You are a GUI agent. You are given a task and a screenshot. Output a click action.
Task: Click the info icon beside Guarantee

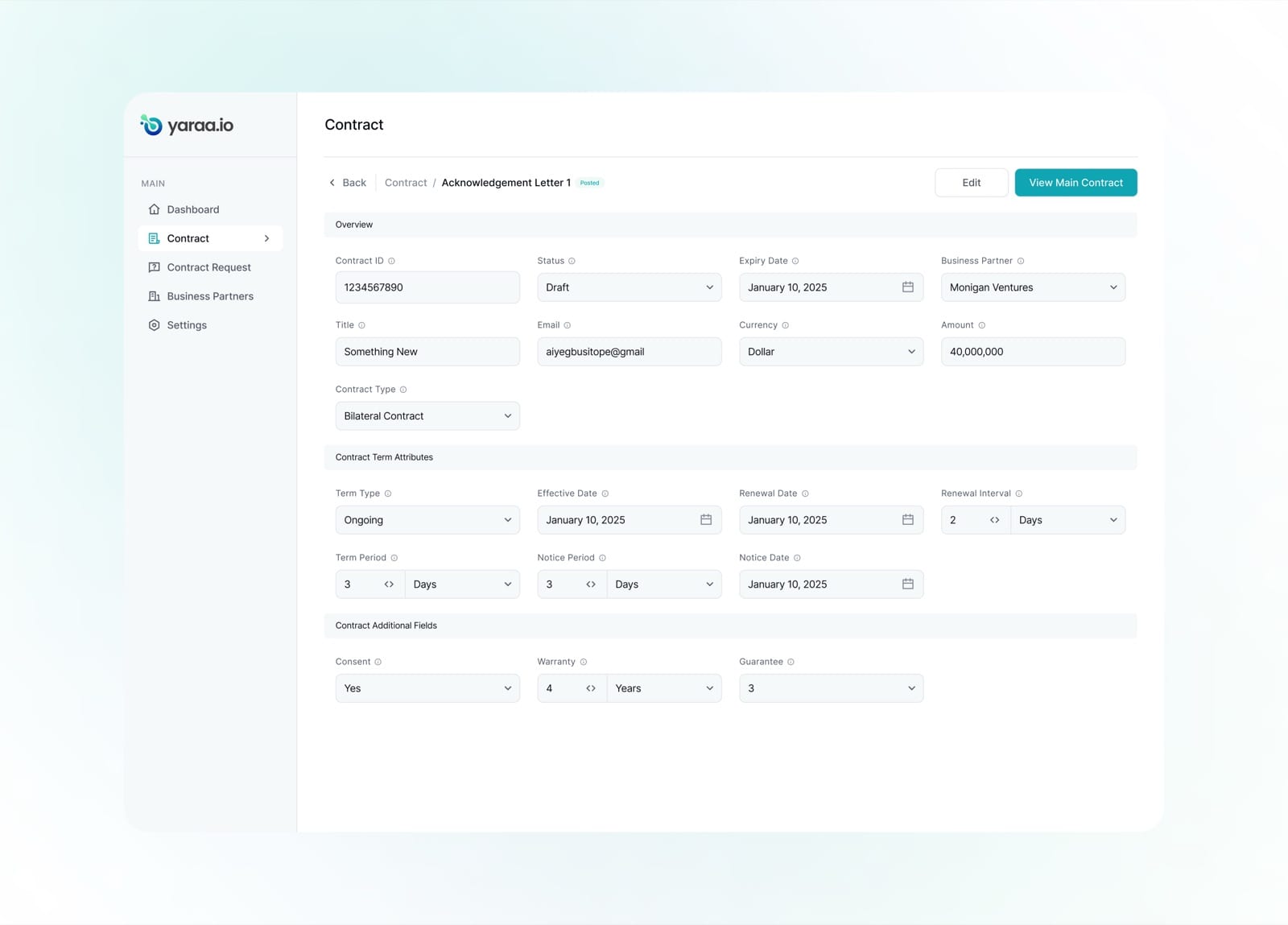click(791, 662)
